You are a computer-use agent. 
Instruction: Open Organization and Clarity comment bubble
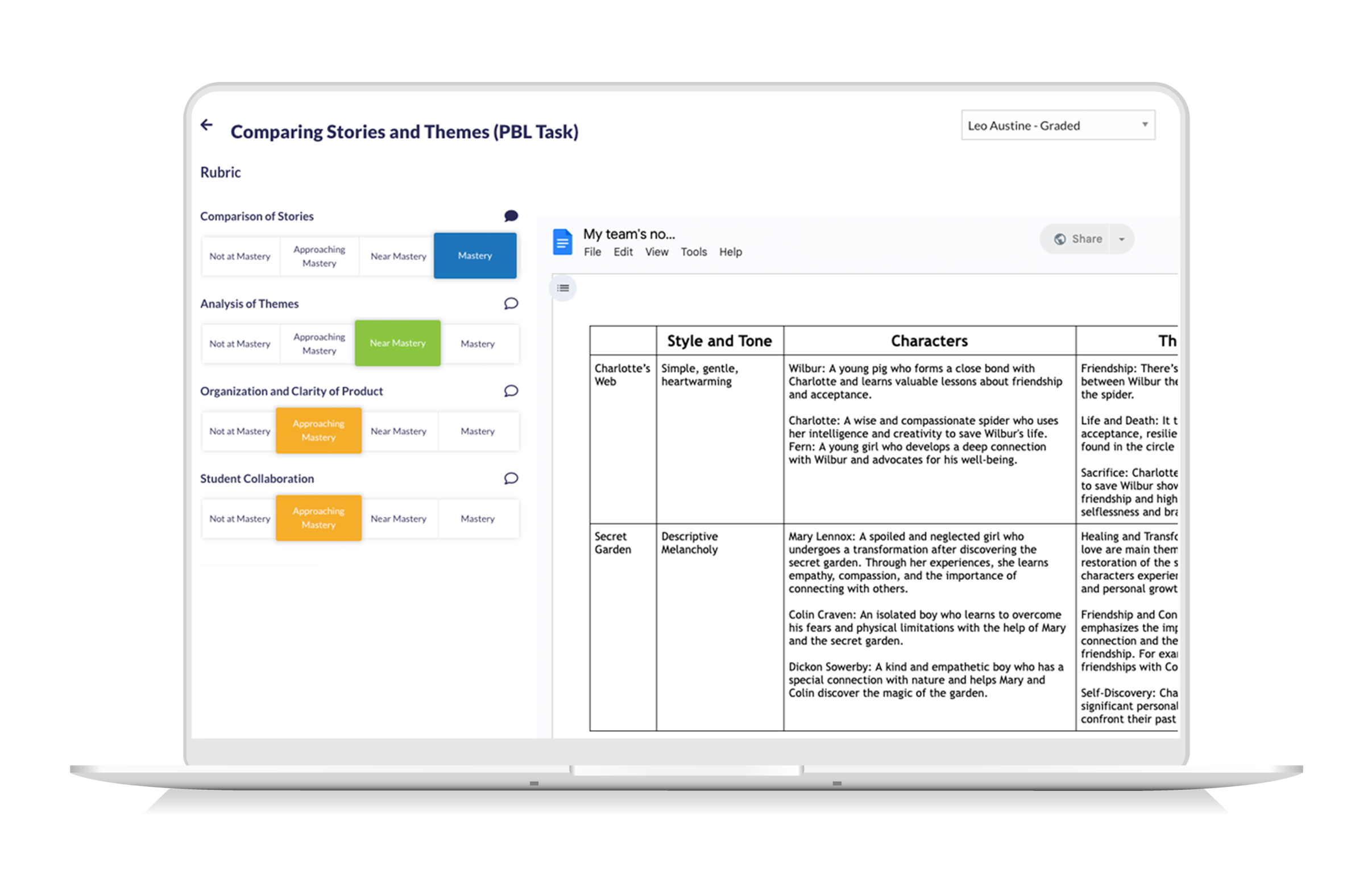click(511, 391)
